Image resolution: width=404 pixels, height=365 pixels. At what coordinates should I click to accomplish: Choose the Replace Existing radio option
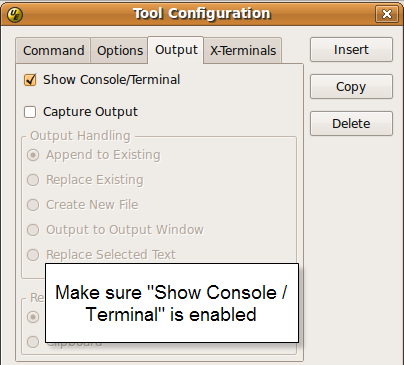click(33, 180)
